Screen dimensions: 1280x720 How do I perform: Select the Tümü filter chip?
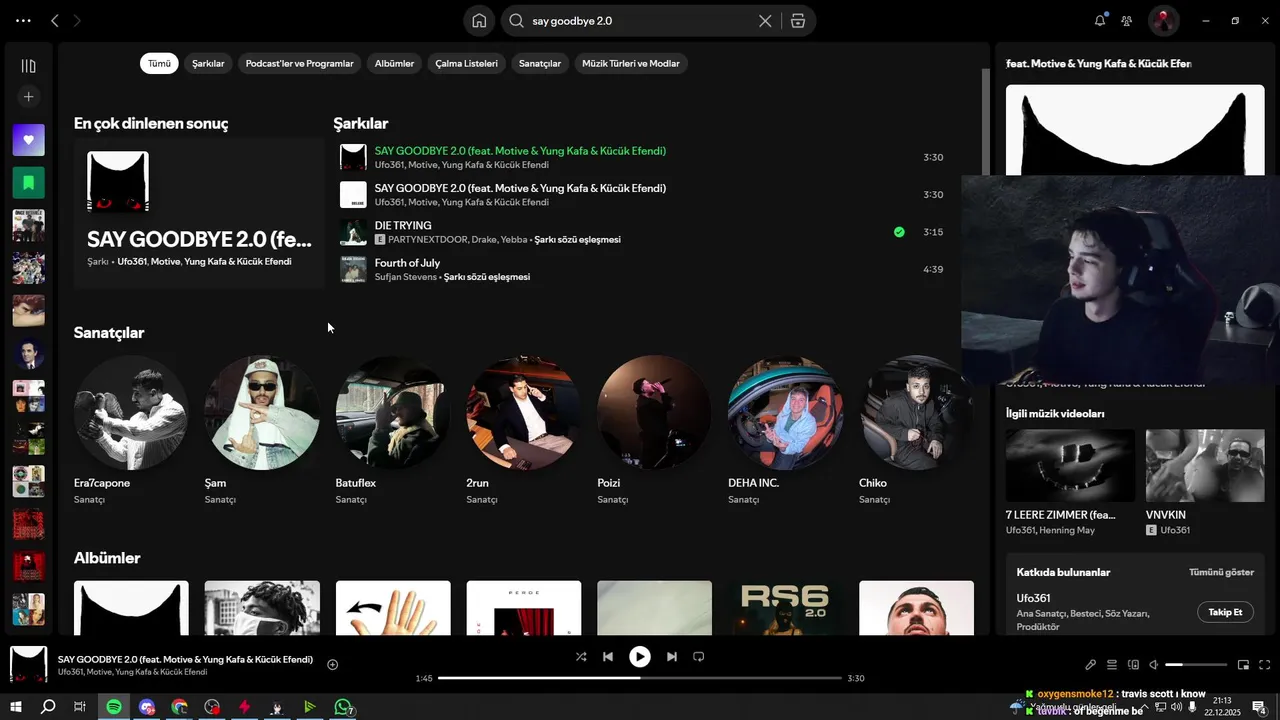coord(159,63)
